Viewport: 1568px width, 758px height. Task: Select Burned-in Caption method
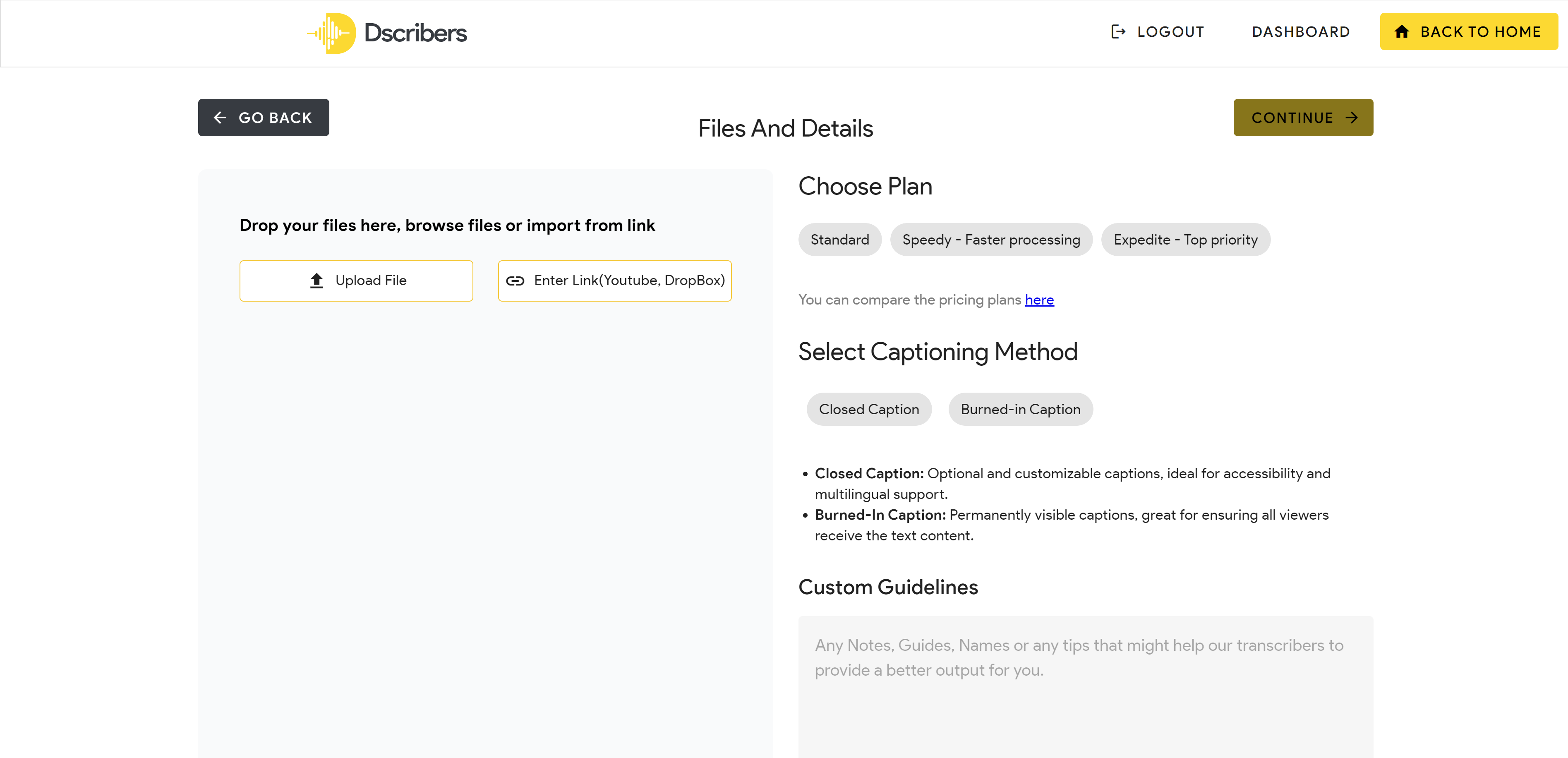[1019, 409]
